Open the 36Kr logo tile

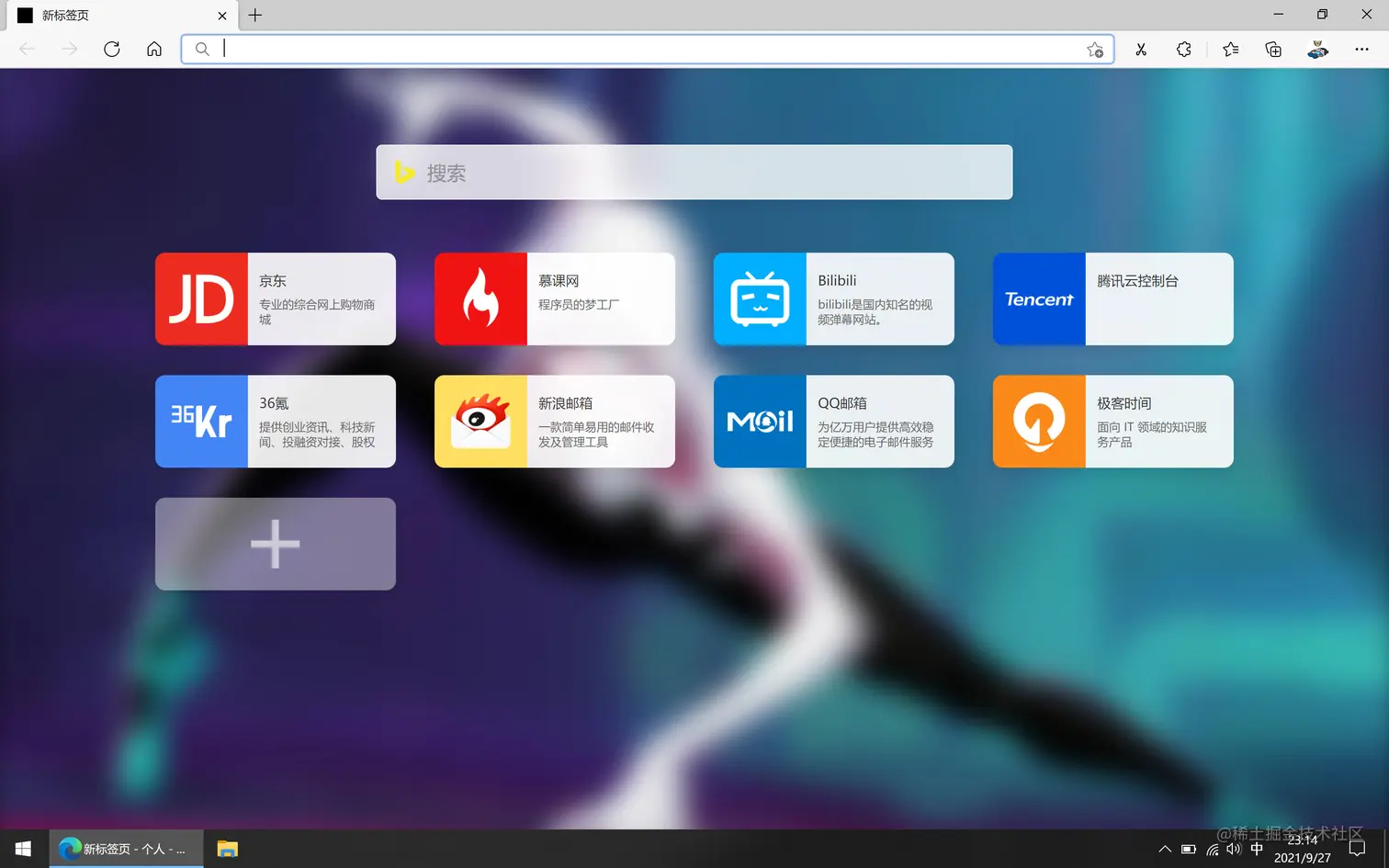(x=201, y=421)
